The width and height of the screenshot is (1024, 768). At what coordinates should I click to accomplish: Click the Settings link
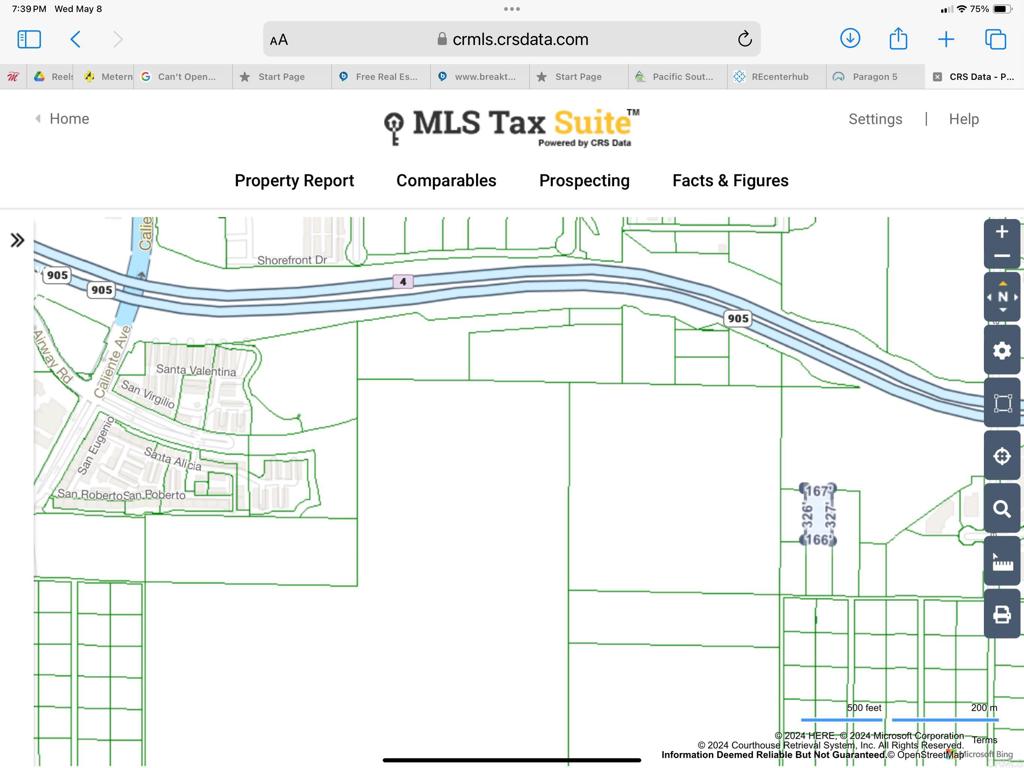(x=875, y=119)
